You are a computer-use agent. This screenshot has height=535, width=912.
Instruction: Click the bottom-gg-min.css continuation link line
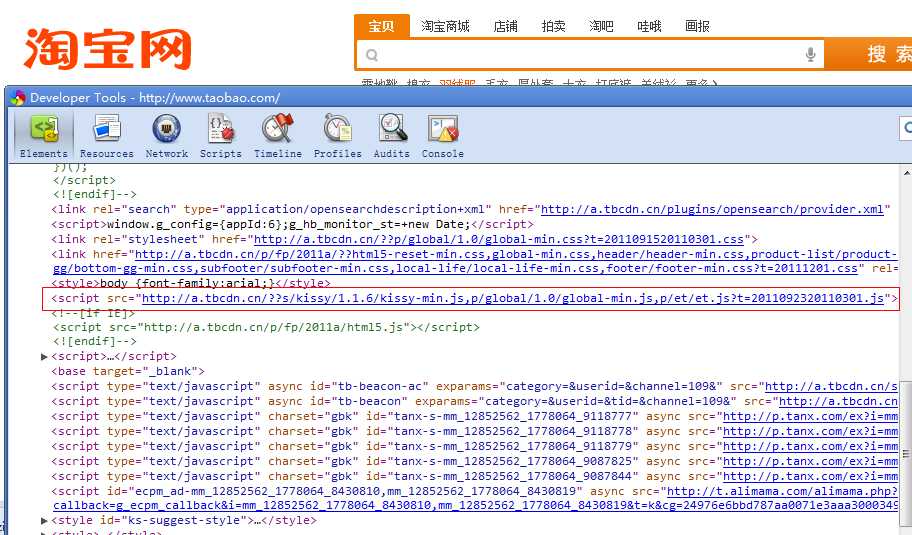[x=455, y=269]
